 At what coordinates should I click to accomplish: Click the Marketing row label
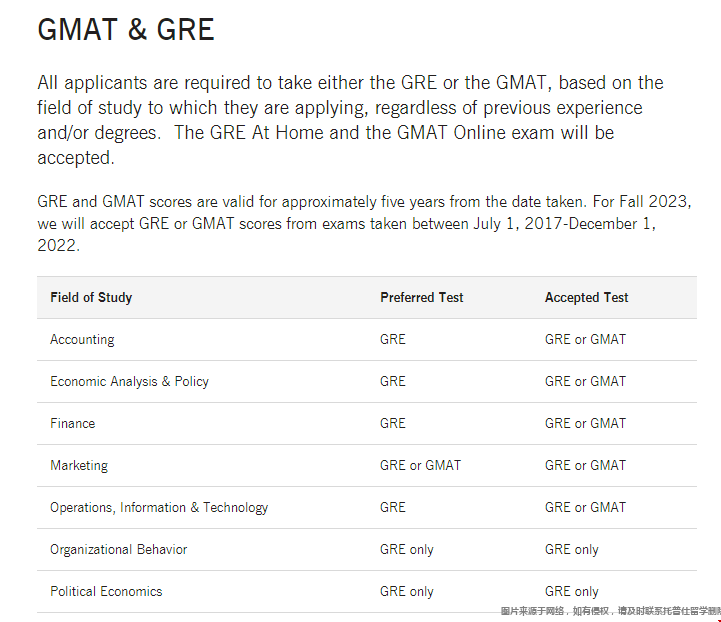click(x=79, y=465)
